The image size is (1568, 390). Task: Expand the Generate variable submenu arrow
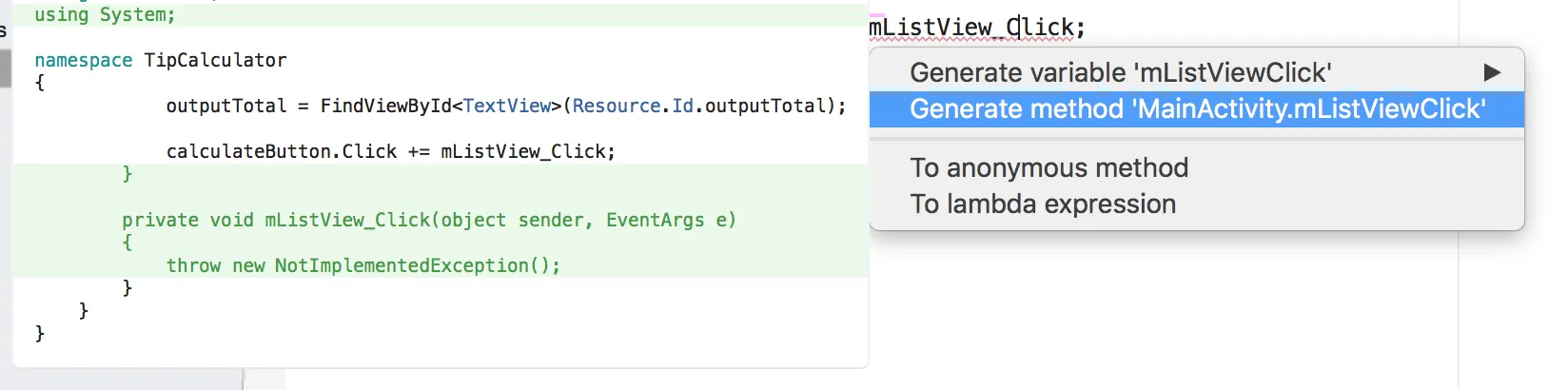pyautogui.click(x=1491, y=72)
